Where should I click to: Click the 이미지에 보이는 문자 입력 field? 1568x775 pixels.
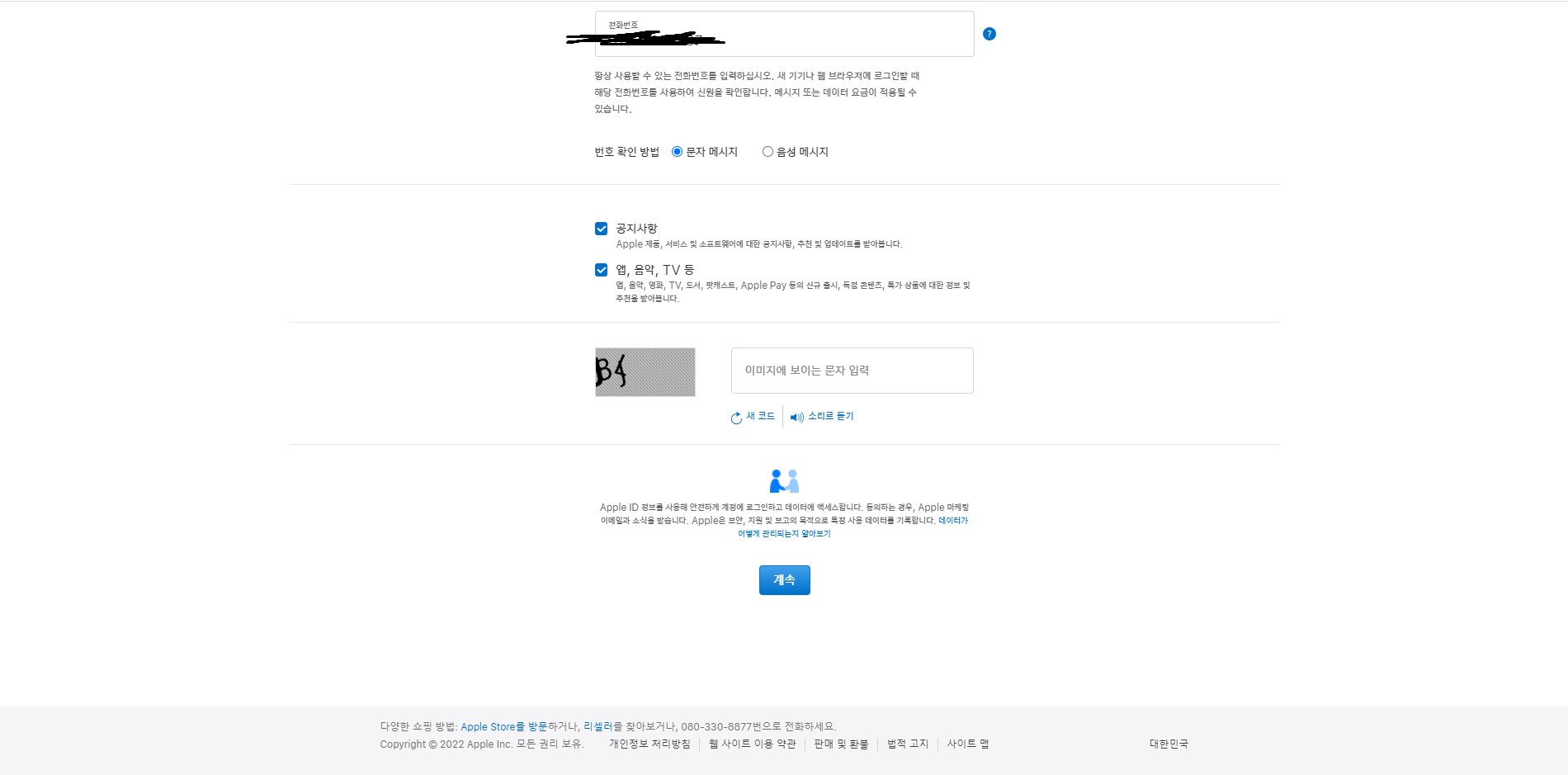pyautogui.click(x=852, y=371)
